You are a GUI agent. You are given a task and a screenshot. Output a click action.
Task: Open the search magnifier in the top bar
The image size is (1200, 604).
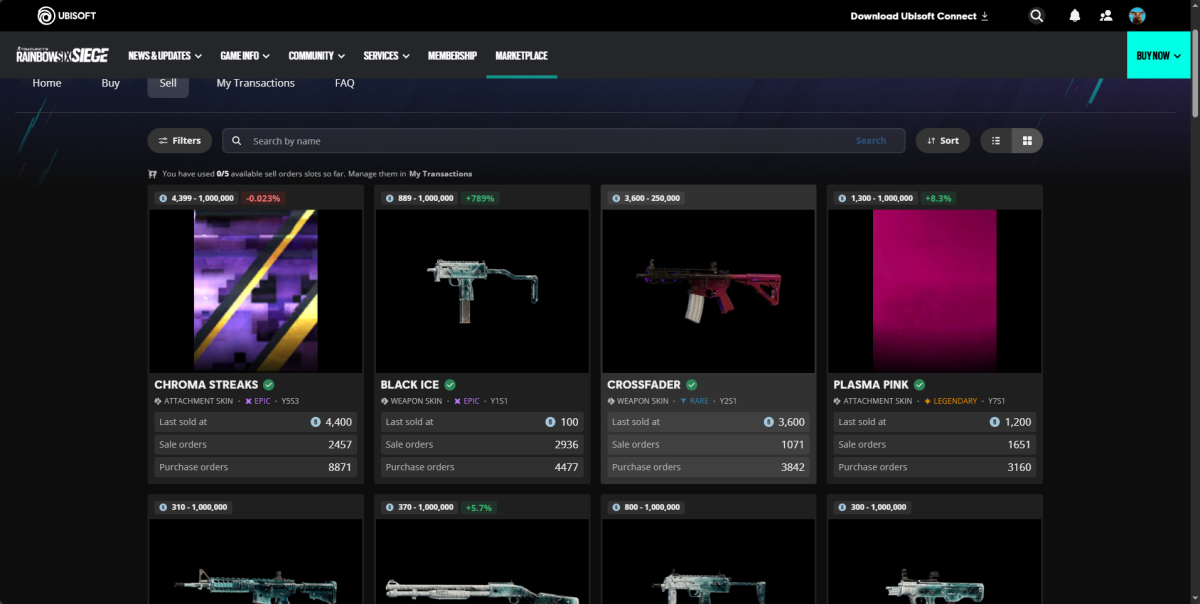click(1037, 16)
